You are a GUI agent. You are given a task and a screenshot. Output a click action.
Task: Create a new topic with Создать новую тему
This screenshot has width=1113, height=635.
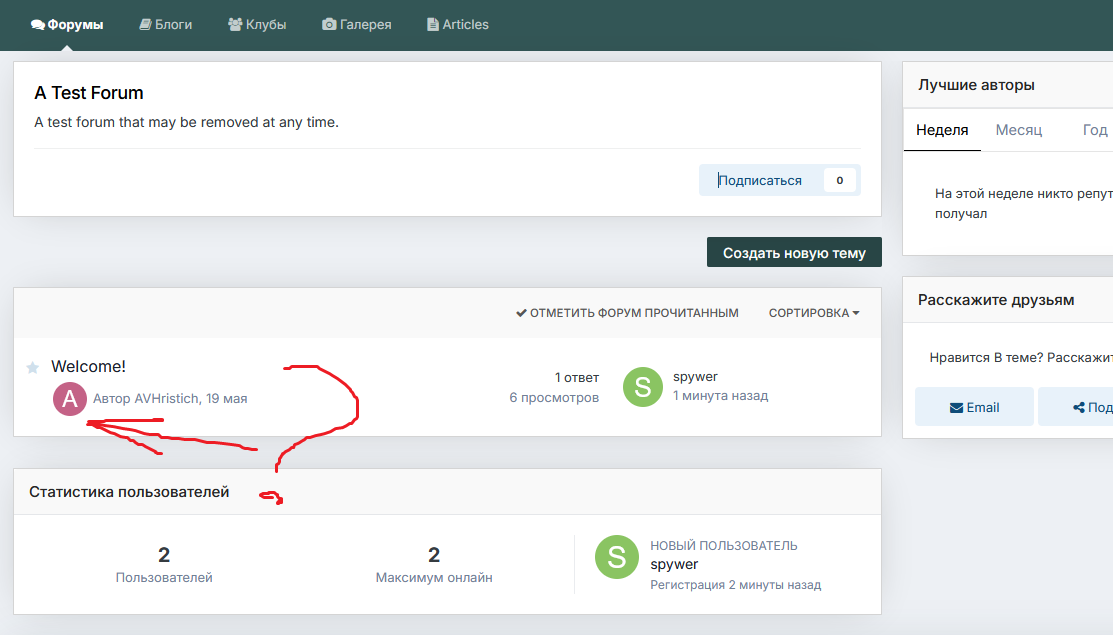(x=794, y=253)
